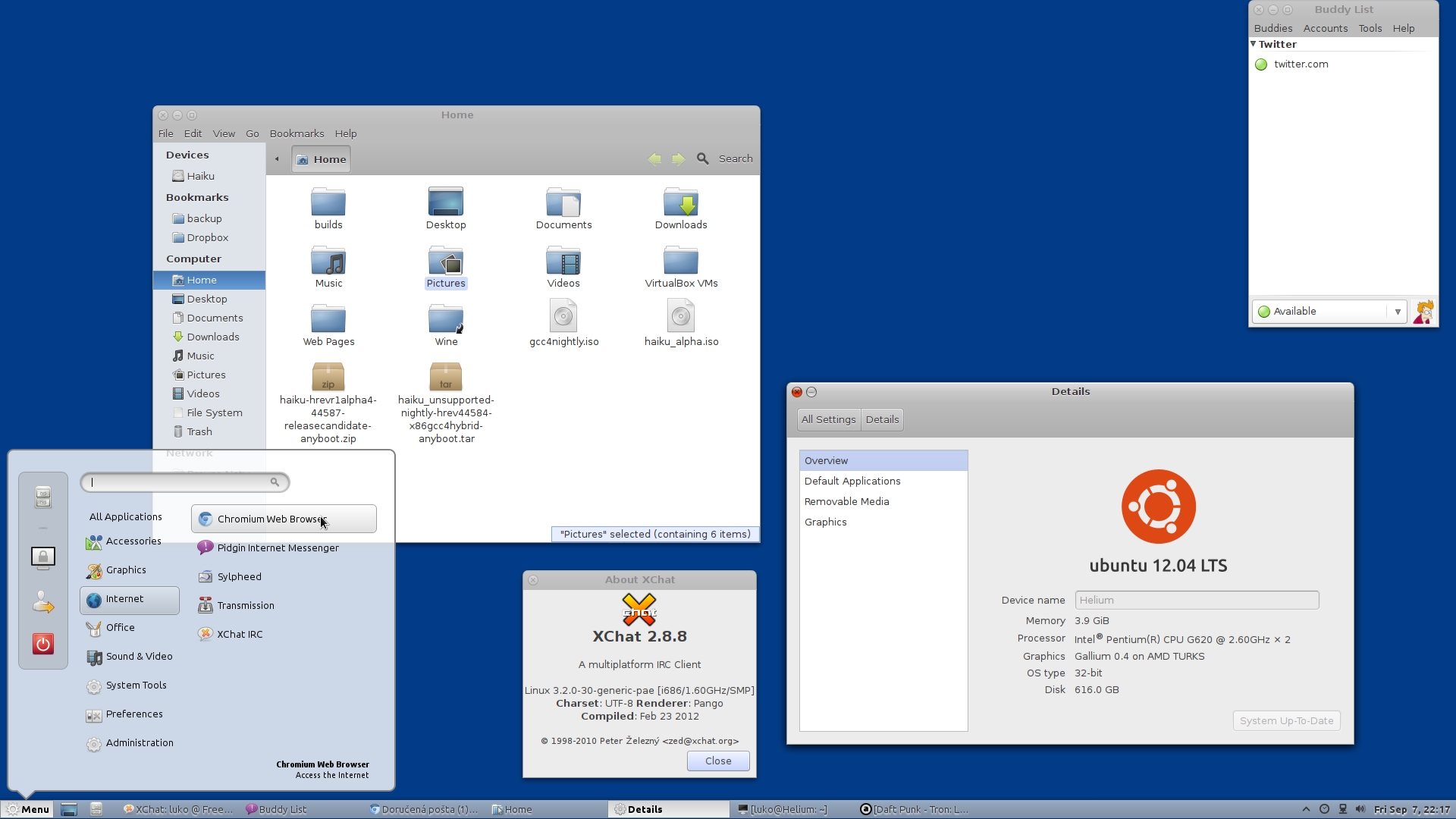Image resolution: width=1456 pixels, height=819 pixels.
Task: Click the application menu search box
Action: pos(184,482)
